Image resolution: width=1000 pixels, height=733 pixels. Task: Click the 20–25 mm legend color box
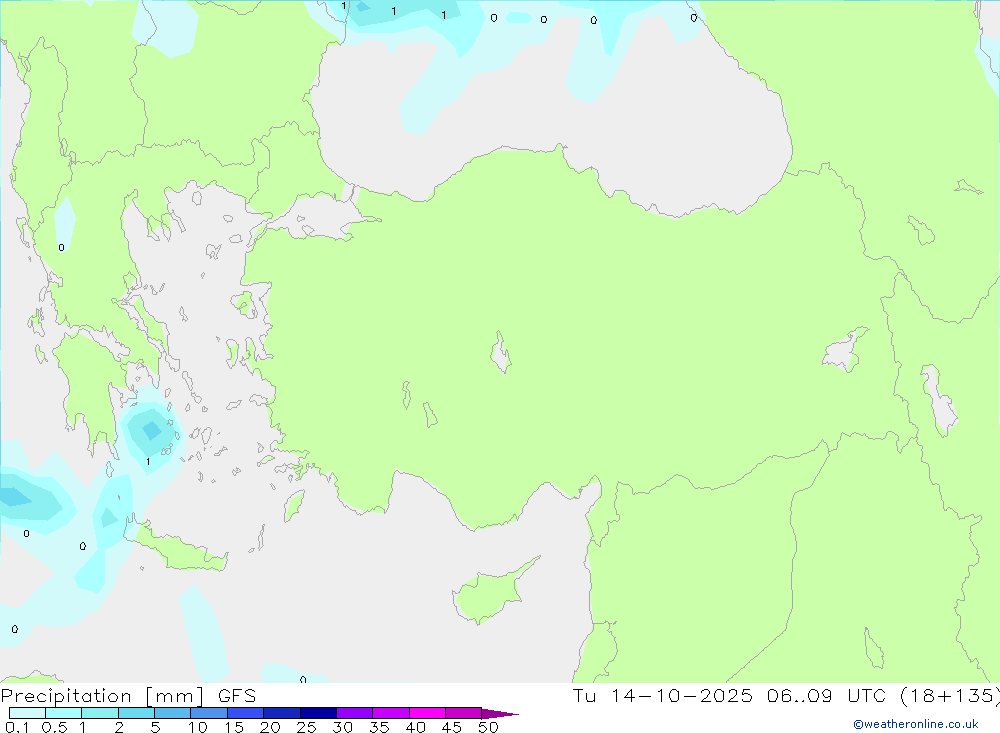[282, 713]
